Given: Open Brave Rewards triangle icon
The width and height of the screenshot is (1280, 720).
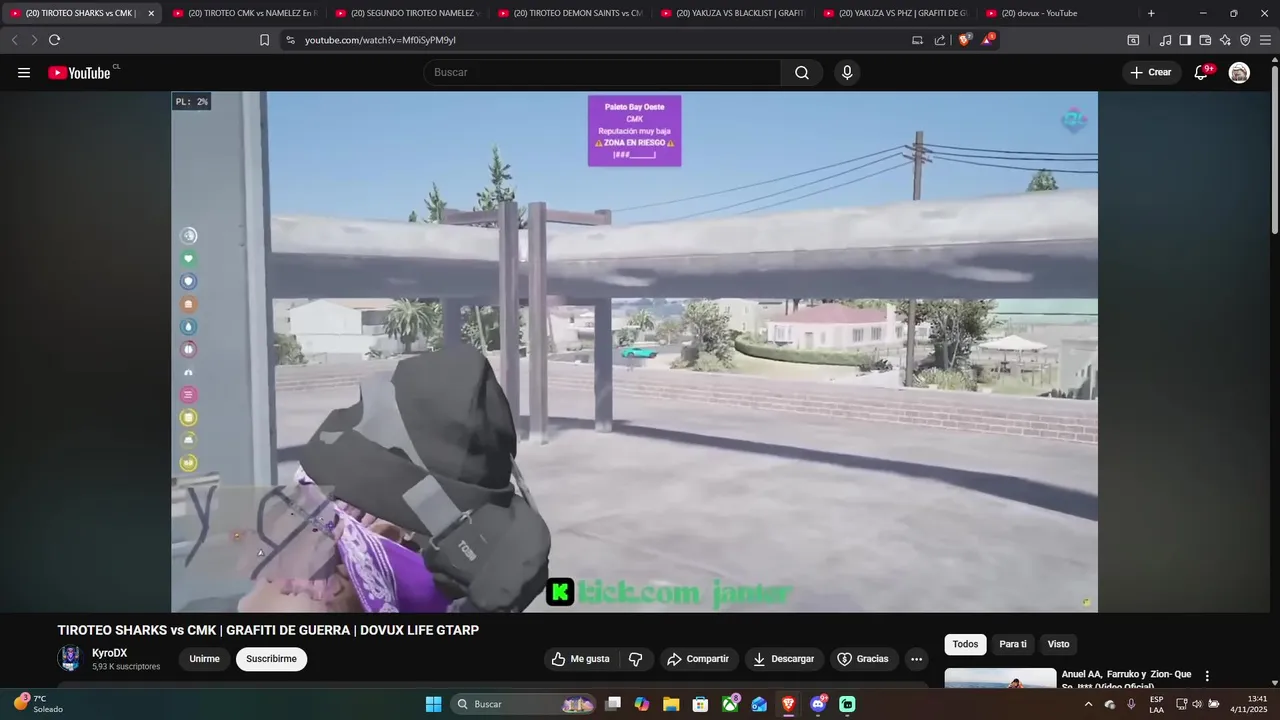Looking at the screenshot, I should click(x=988, y=40).
